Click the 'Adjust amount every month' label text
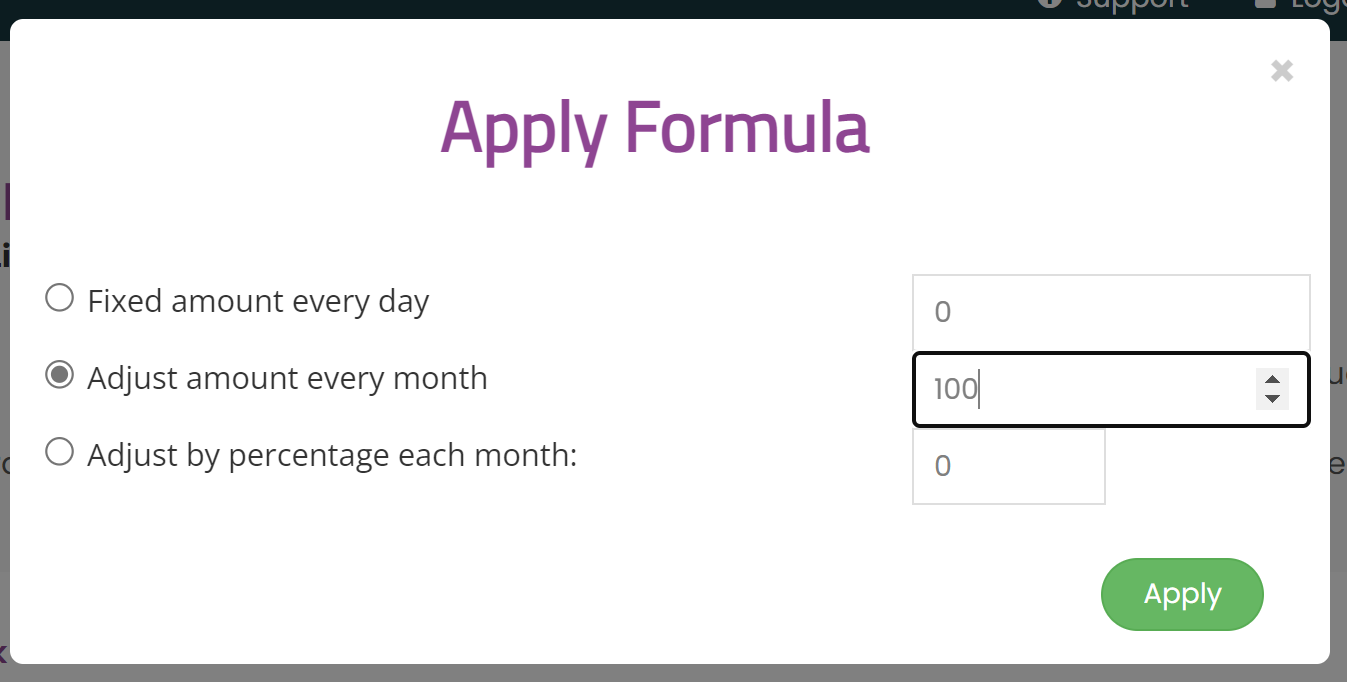The width and height of the screenshot is (1347, 682). click(287, 378)
